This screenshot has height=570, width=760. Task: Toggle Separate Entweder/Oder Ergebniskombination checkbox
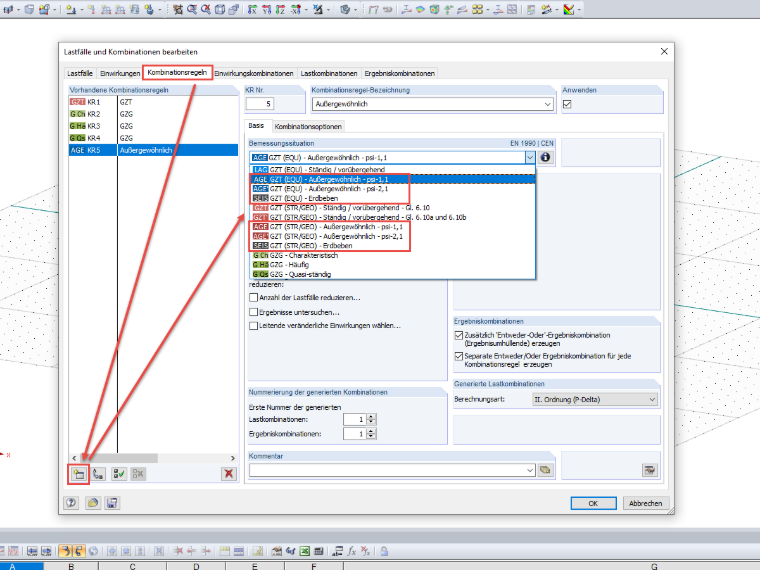459,356
